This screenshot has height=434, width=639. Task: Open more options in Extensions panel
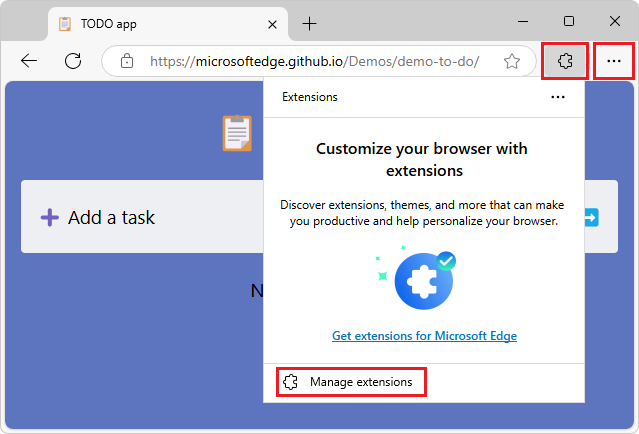[x=557, y=97]
